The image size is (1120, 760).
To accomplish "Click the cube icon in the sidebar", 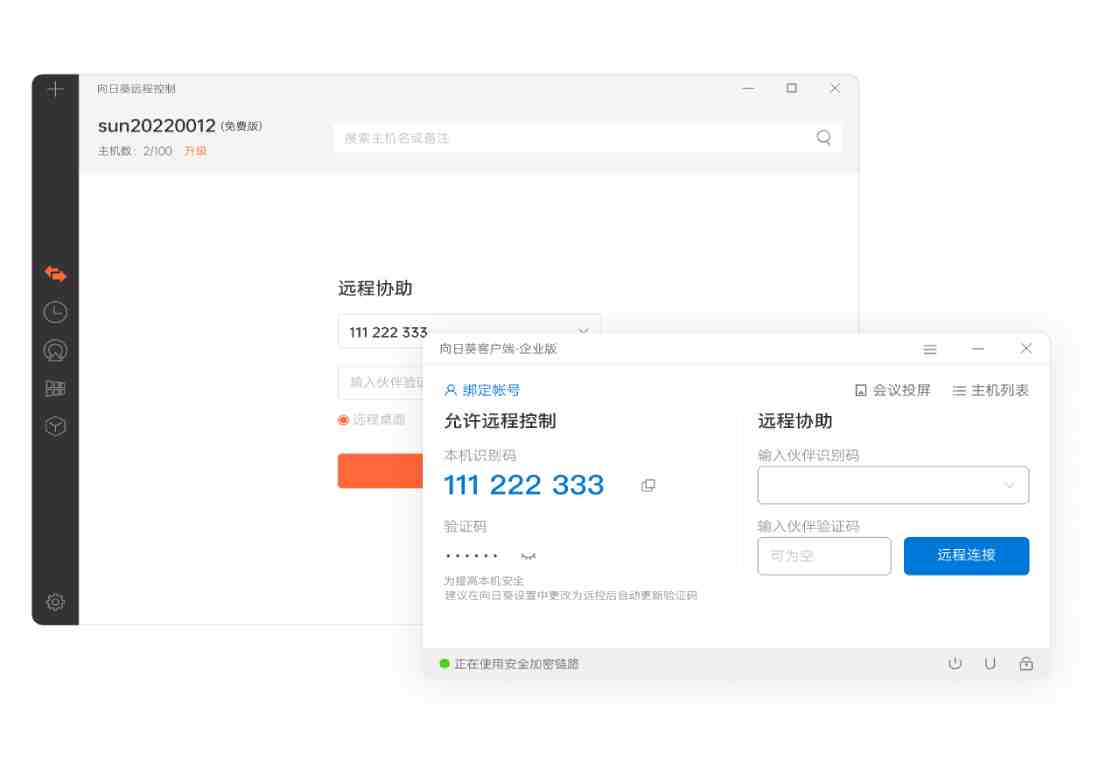I will pyautogui.click(x=55, y=426).
